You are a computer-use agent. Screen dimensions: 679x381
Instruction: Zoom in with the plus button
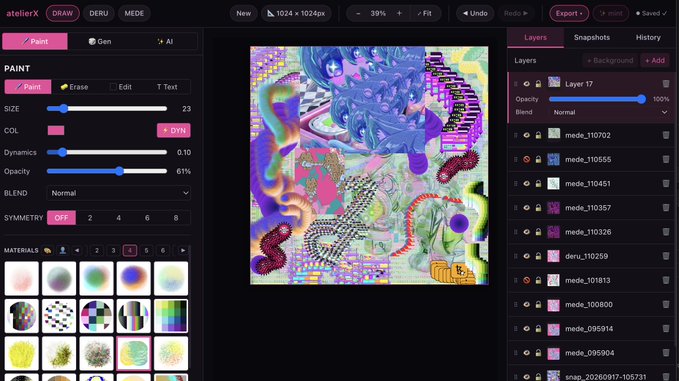coord(399,13)
